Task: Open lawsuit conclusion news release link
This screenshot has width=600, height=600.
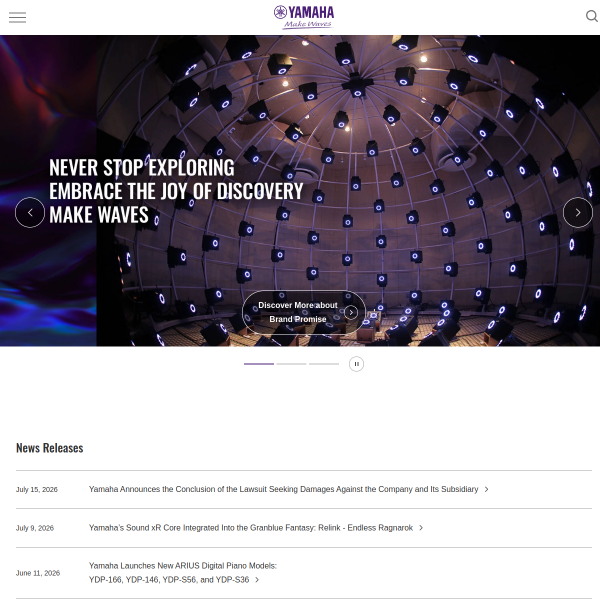Action: tap(284, 489)
